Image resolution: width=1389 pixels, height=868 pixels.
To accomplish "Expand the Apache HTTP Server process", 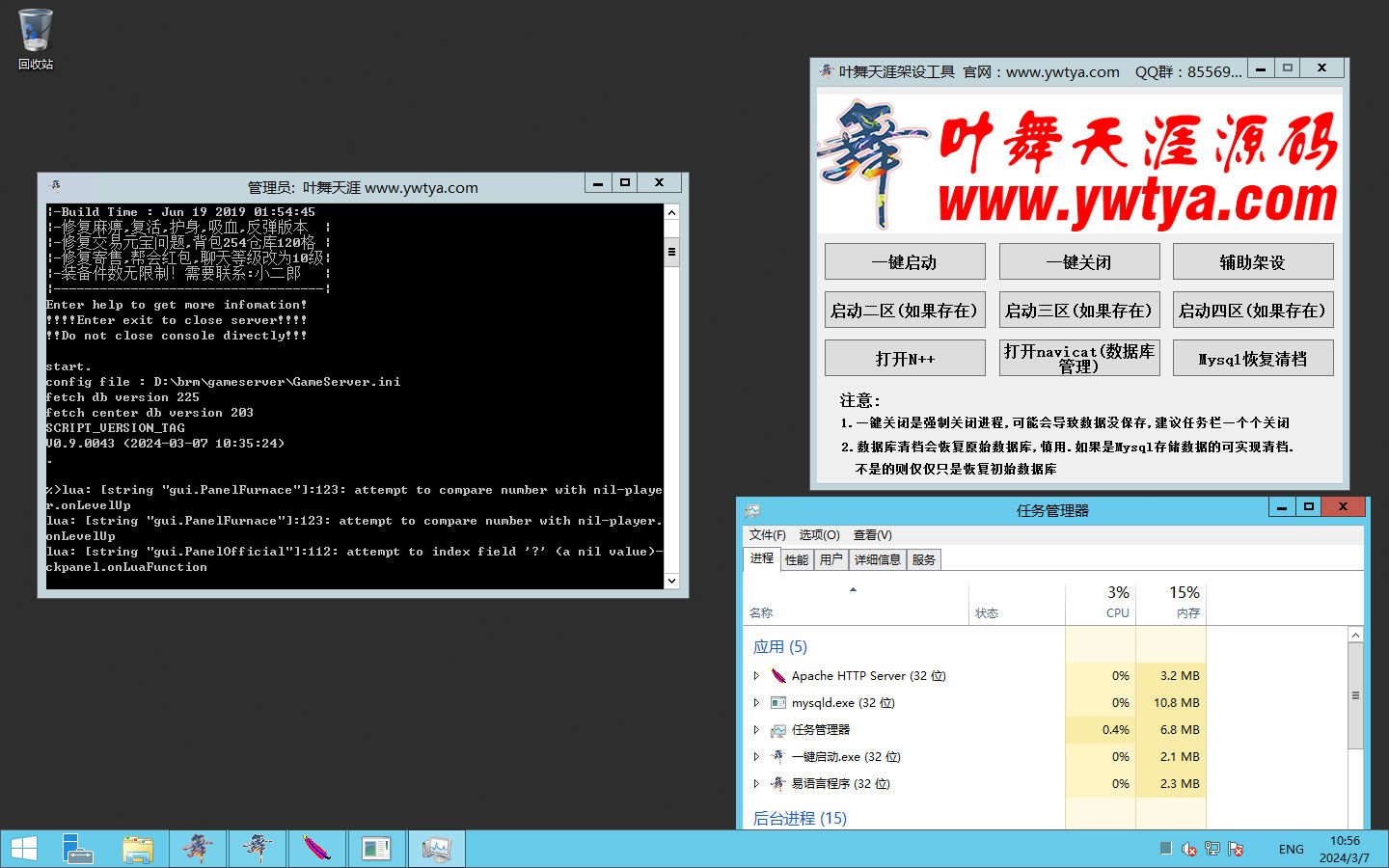I will (756, 675).
